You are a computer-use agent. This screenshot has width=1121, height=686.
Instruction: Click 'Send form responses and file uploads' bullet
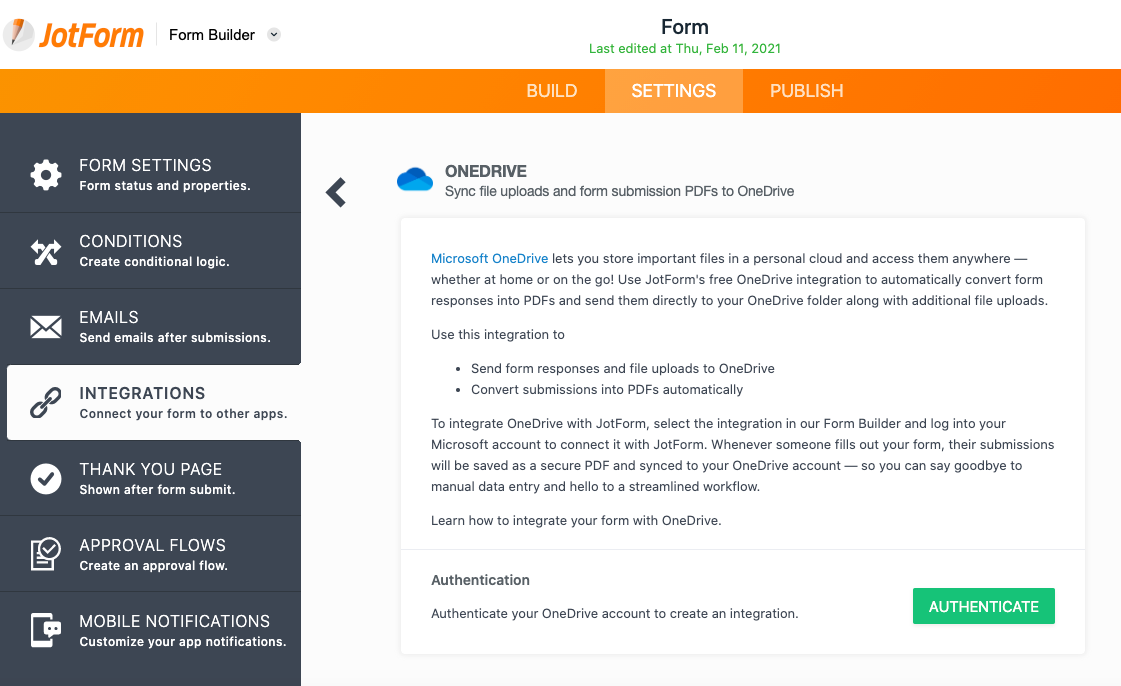point(623,369)
